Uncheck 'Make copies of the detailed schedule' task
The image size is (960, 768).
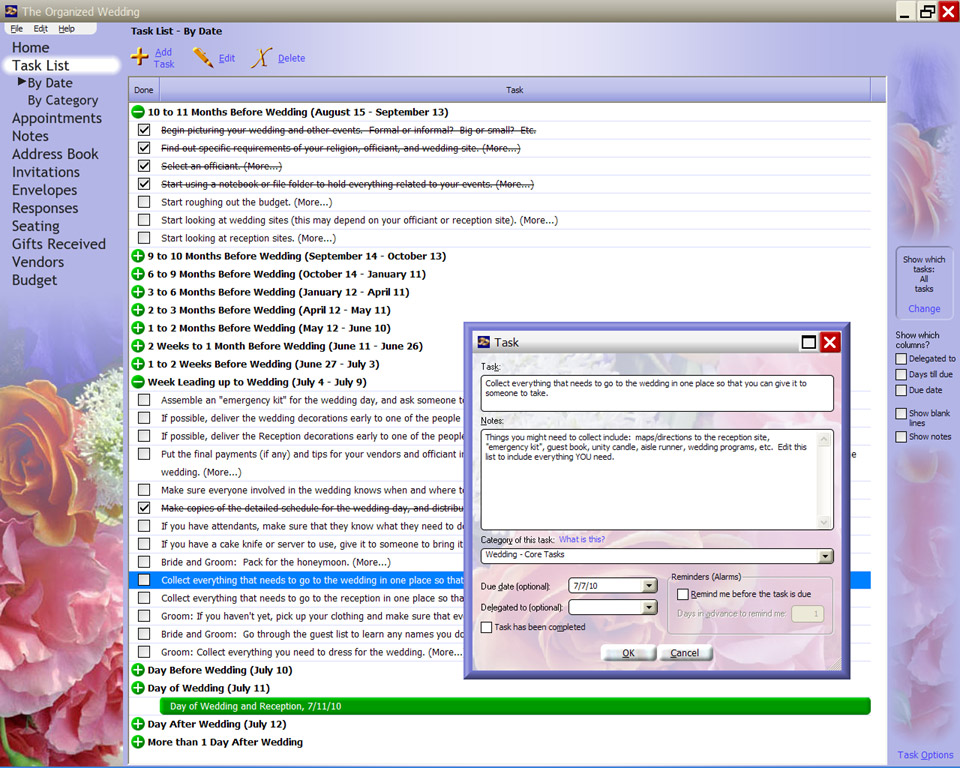(144, 508)
